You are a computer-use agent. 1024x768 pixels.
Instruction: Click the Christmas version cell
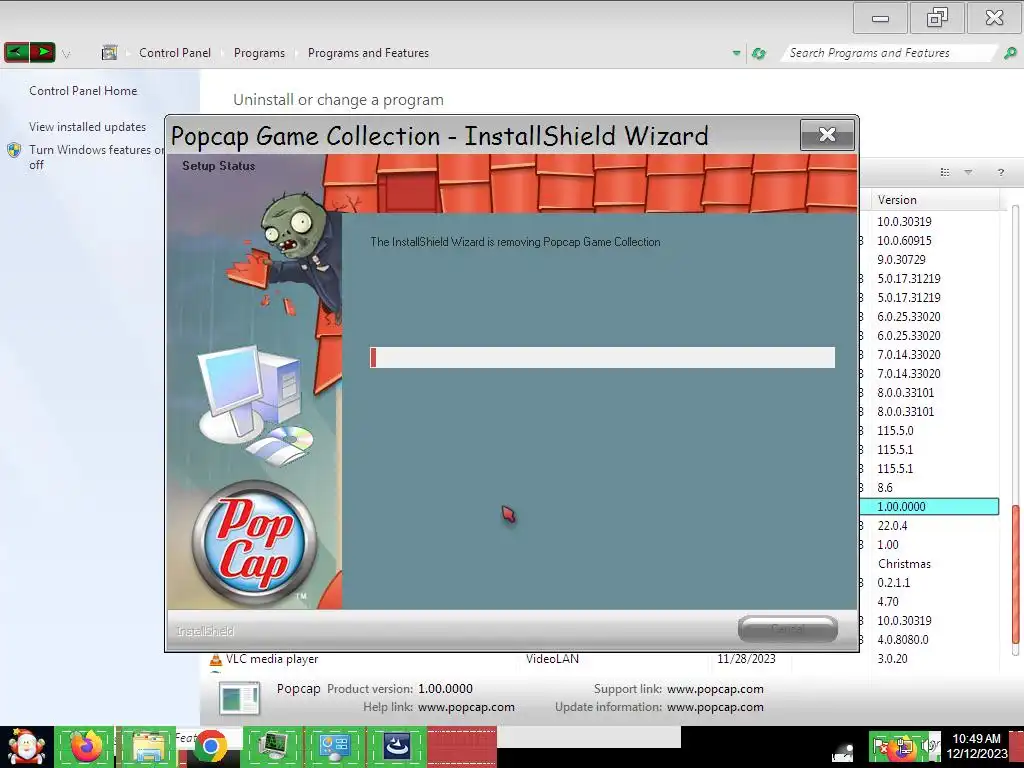(x=904, y=564)
